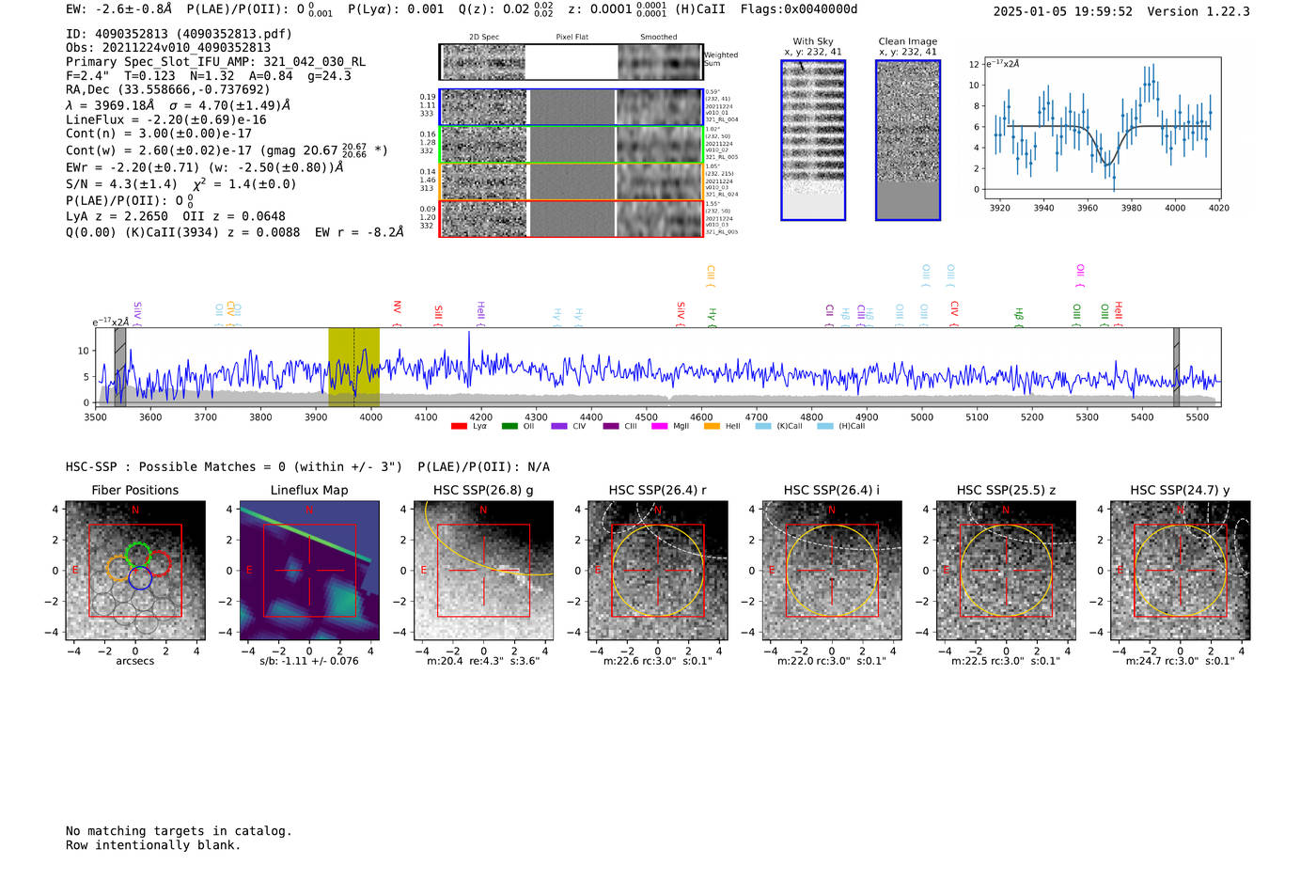Image resolution: width=1316 pixels, height=896 pixels.
Task: Click the m:20.4 re:4.3" s:3.6" label
Action: click(x=483, y=661)
